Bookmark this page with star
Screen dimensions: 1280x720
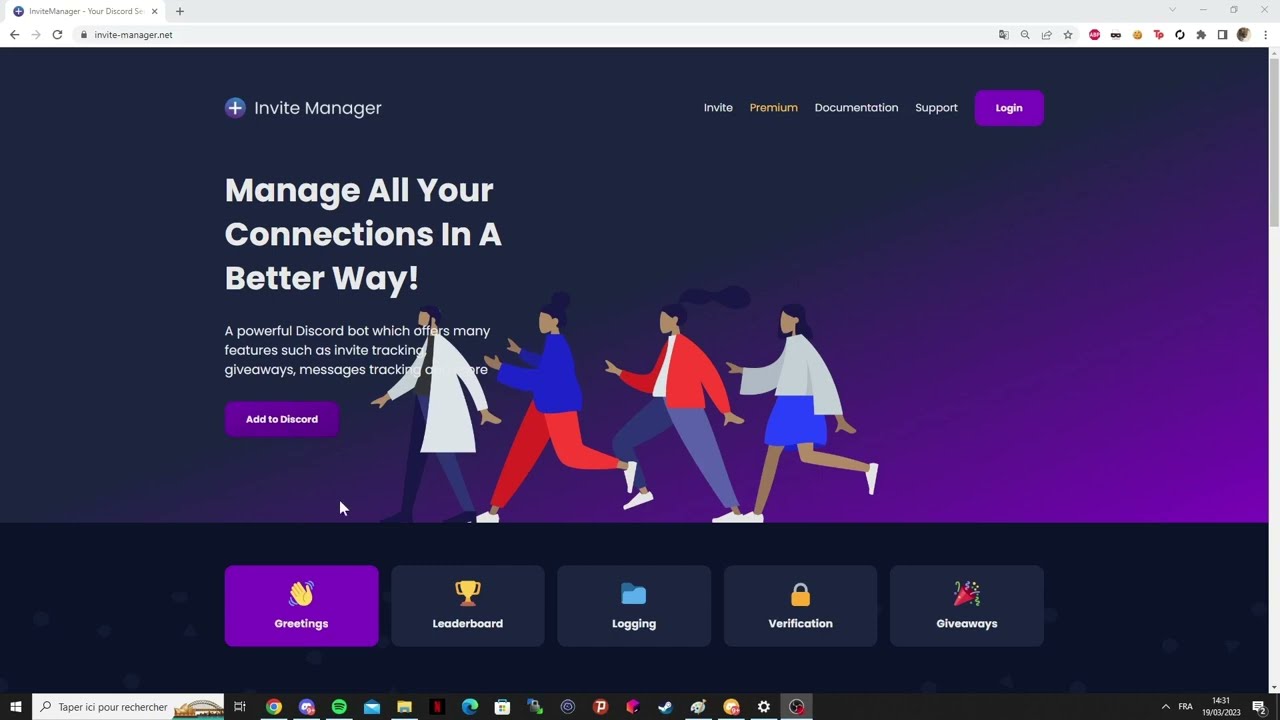pyautogui.click(x=1068, y=35)
